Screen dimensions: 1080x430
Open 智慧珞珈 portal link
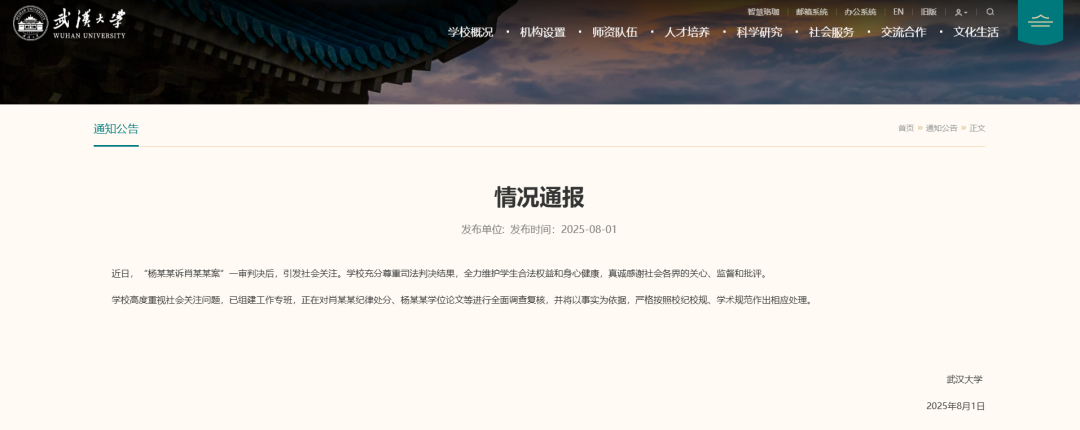pos(763,12)
